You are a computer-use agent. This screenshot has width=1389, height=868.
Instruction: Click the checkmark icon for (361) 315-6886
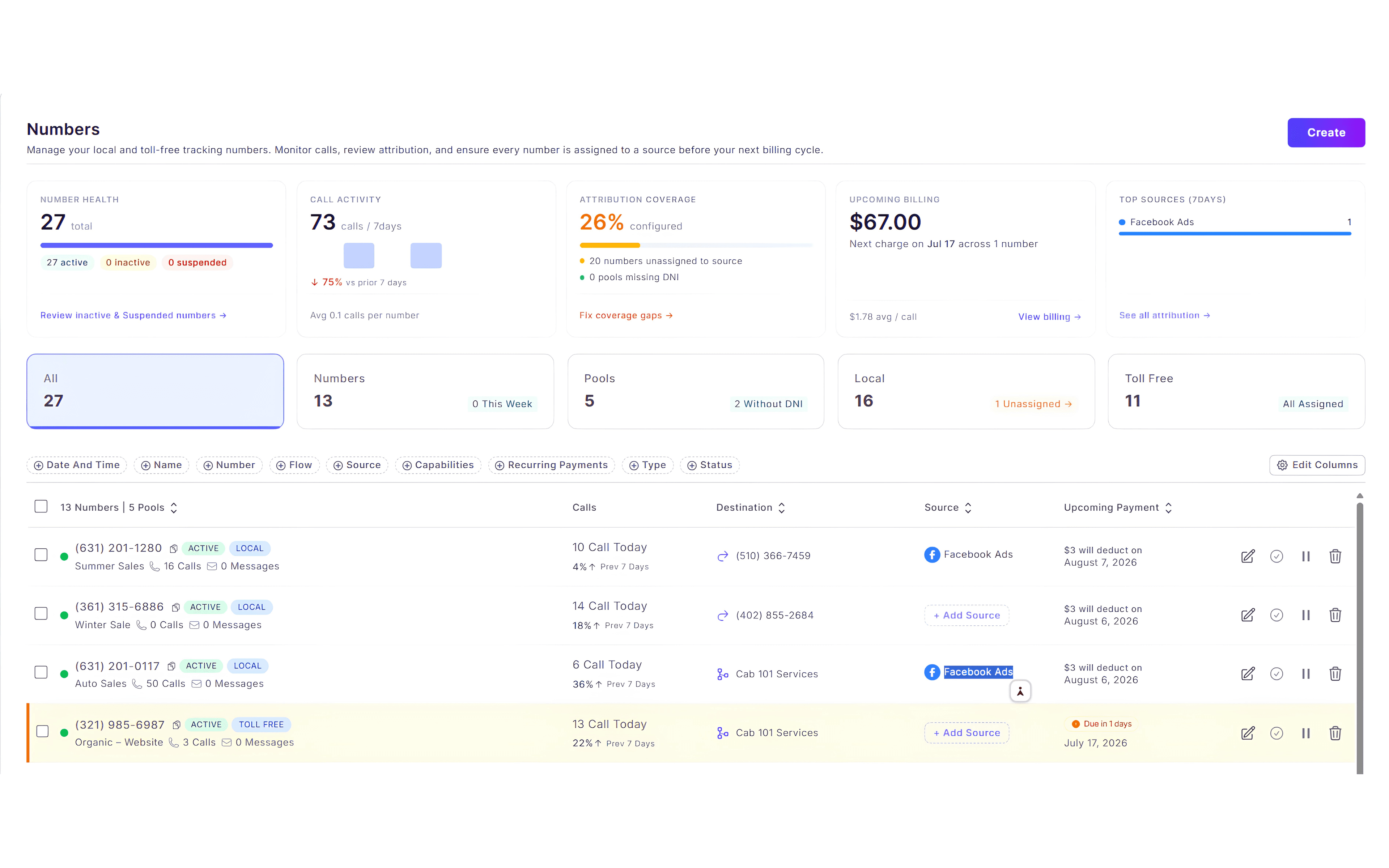tap(1276, 615)
